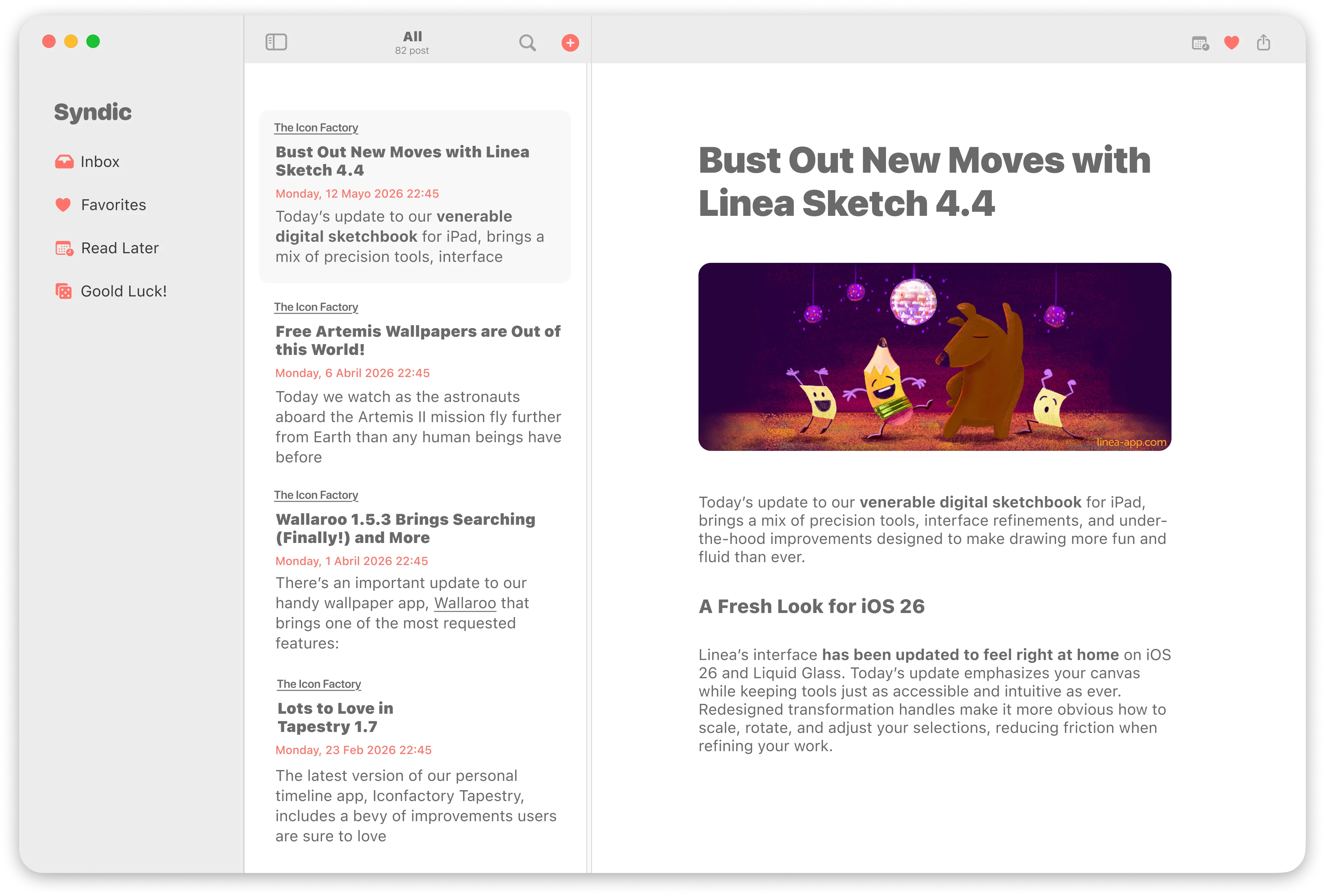Screen dimensions: 1325x896
Task: Open the Favorites section
Action: pyautogui.click(x=100, y=205)
